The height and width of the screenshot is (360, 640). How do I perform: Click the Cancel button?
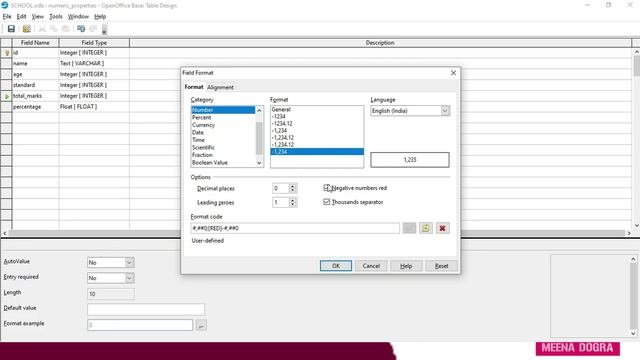371,266
